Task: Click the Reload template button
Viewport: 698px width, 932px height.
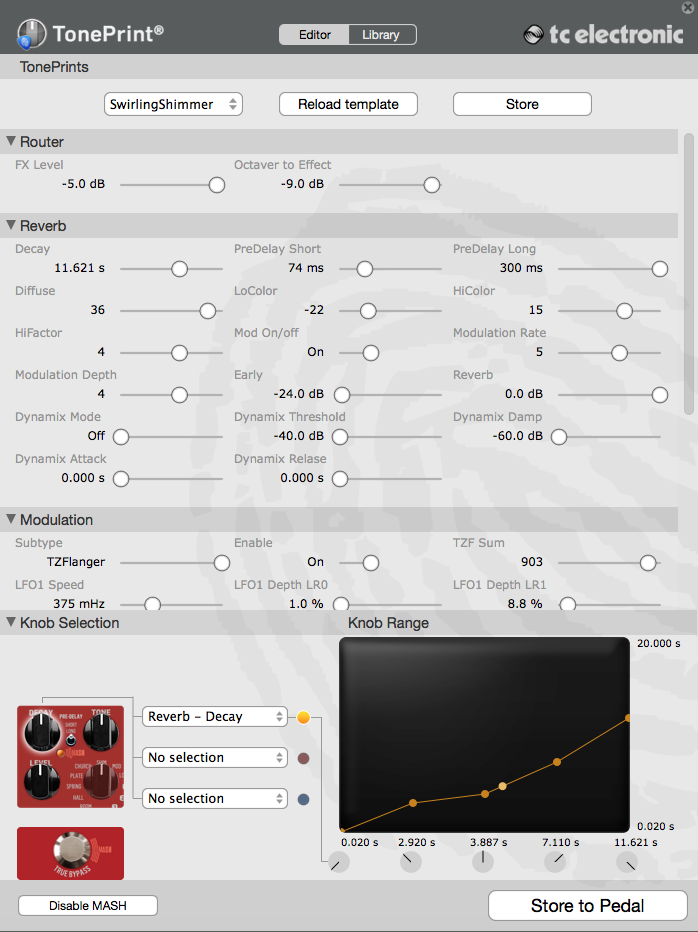Action: pos(348,104)
